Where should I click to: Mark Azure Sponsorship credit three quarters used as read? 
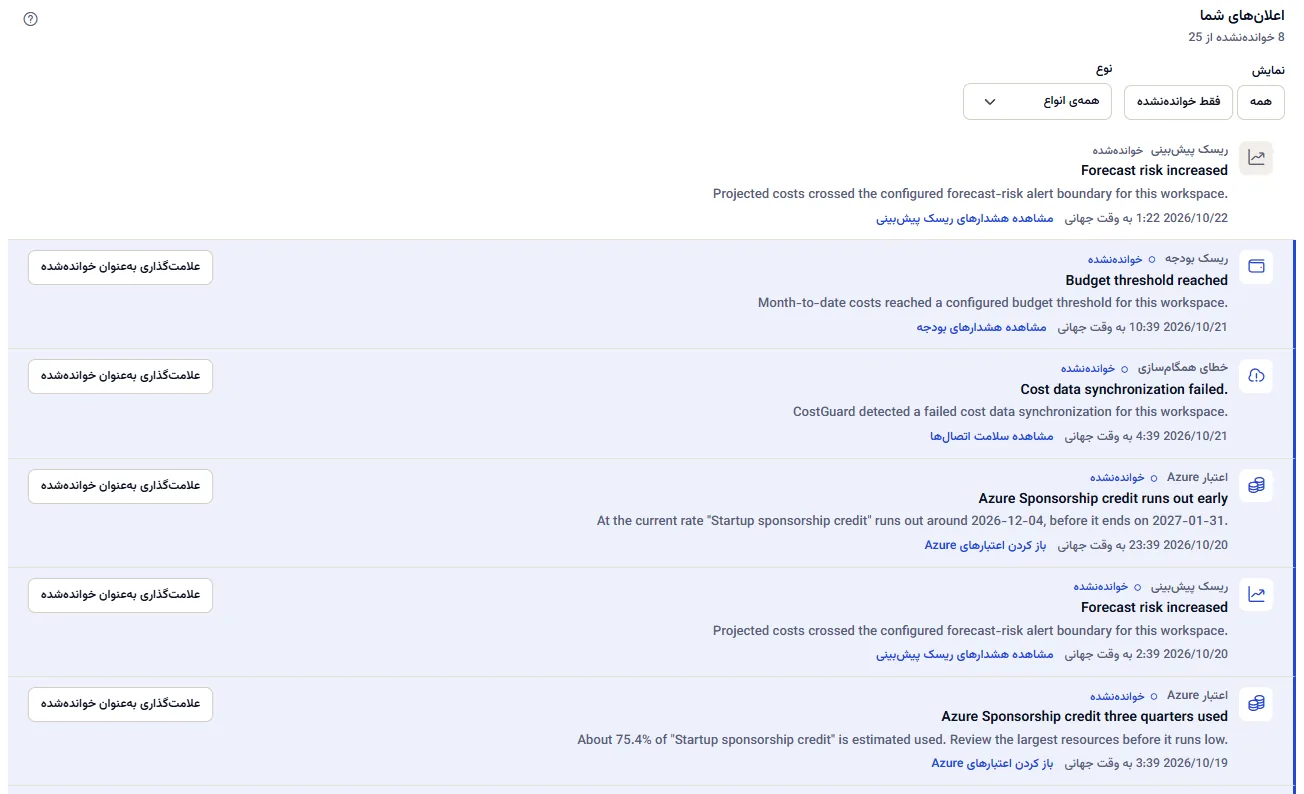[x=120, y=704]
